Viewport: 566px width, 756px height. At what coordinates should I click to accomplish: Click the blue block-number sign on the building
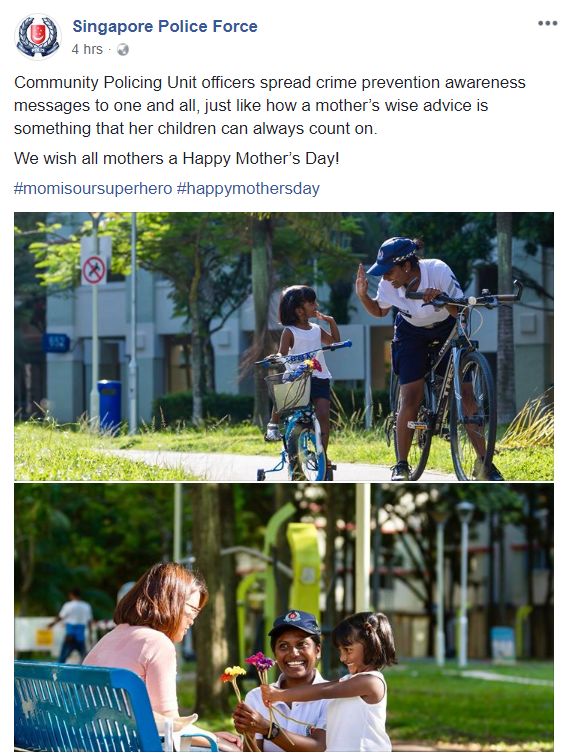[x=56, y=343]
